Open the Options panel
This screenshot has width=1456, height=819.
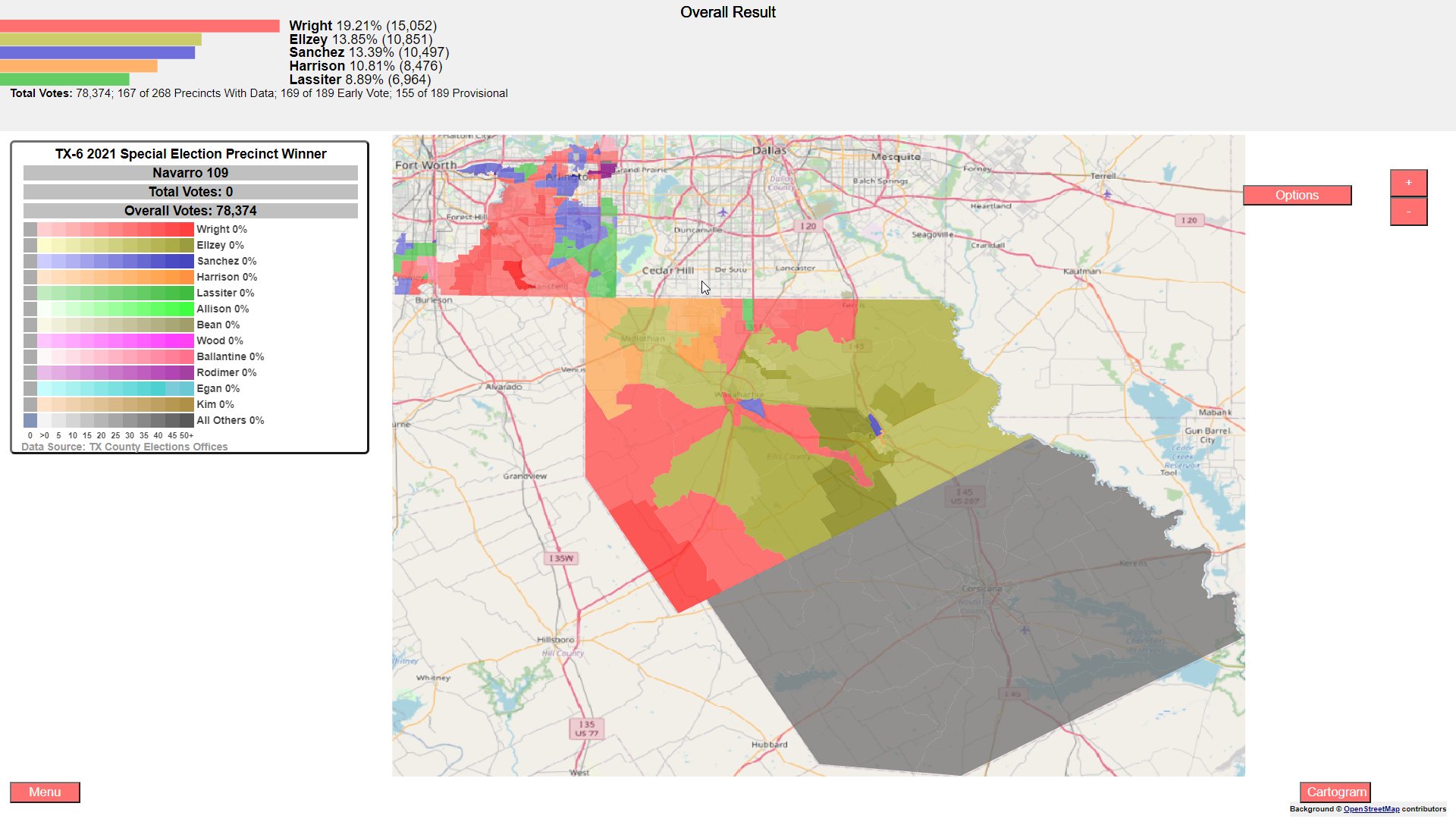point(1297,195)
